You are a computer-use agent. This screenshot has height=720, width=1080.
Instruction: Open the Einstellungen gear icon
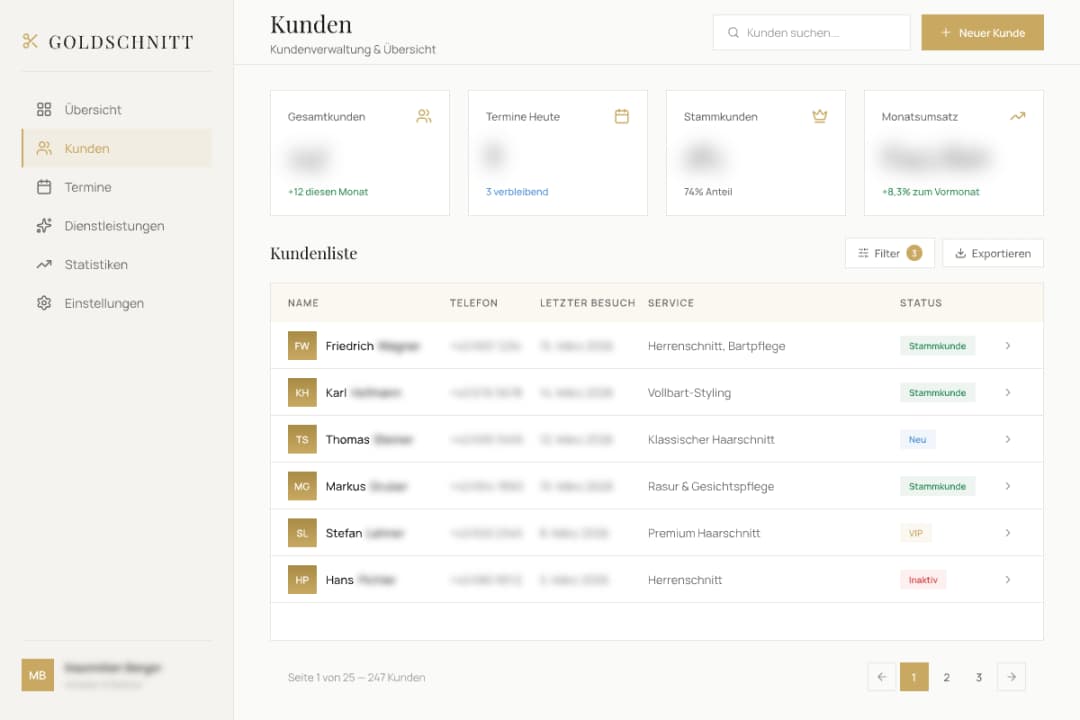[x=43, y=303]
